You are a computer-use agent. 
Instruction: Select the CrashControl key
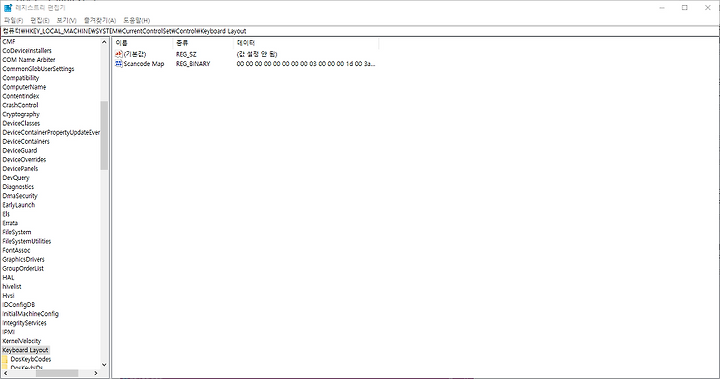pyautogui.click(x=20, y=105)
